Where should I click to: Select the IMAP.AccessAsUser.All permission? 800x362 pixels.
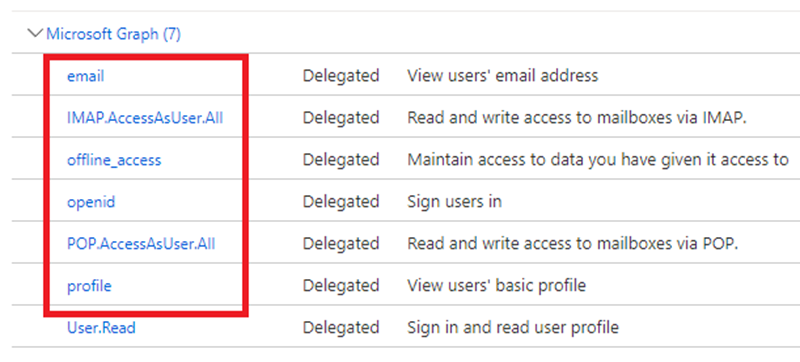[x=145, y=118]
